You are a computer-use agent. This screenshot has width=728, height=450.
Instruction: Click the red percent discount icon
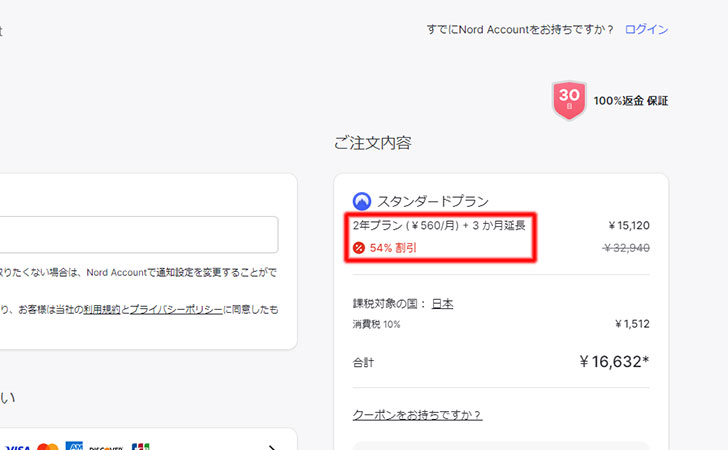358,248
